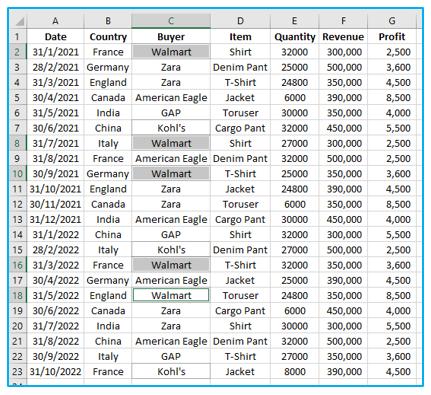Screen dimensions: 431x395
Task: Select GAP cell in row 14
Action: pyautogui.click(x=171, y=235)
